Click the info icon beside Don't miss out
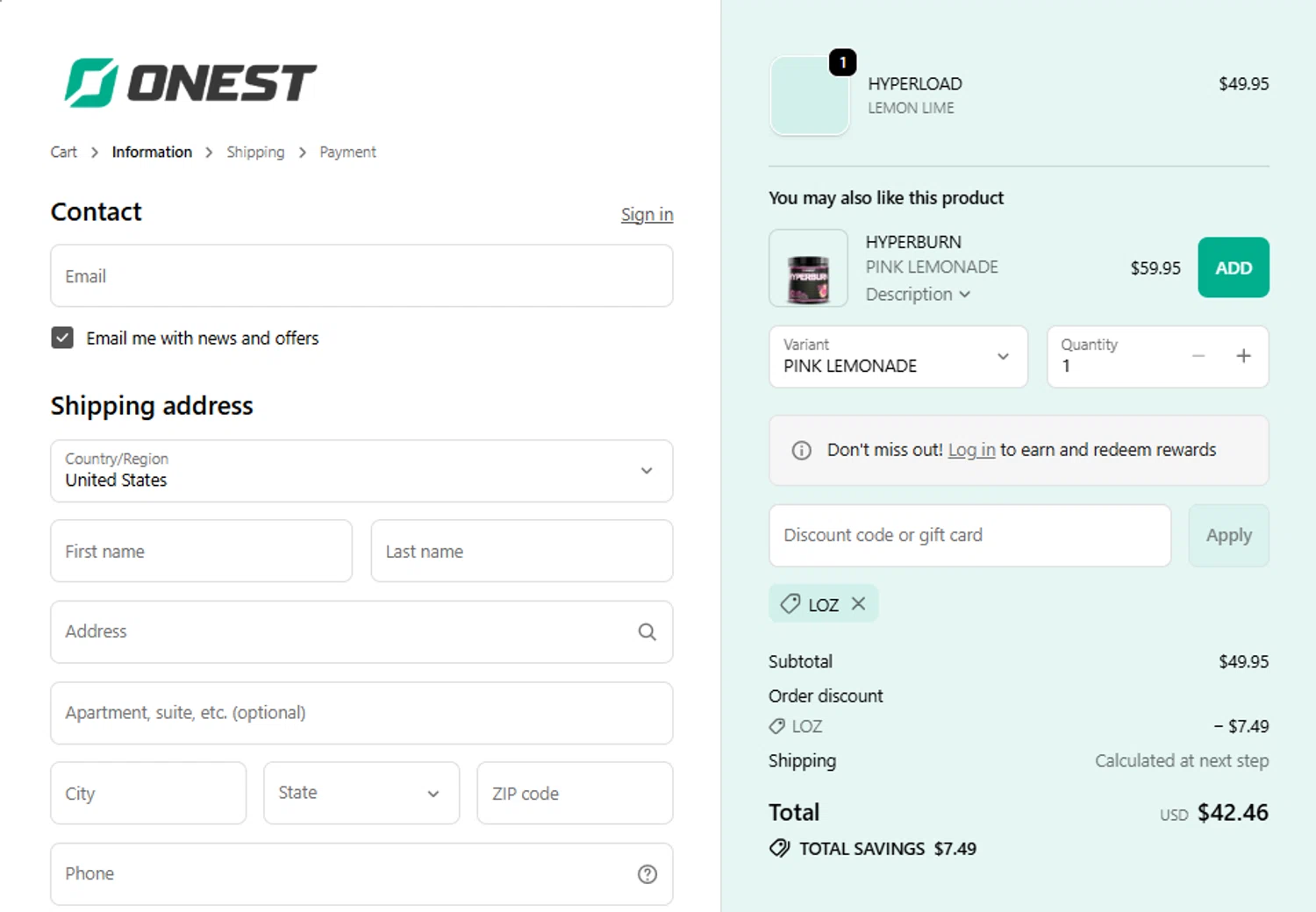This screenshot has height=912, width=1316. 801,450
